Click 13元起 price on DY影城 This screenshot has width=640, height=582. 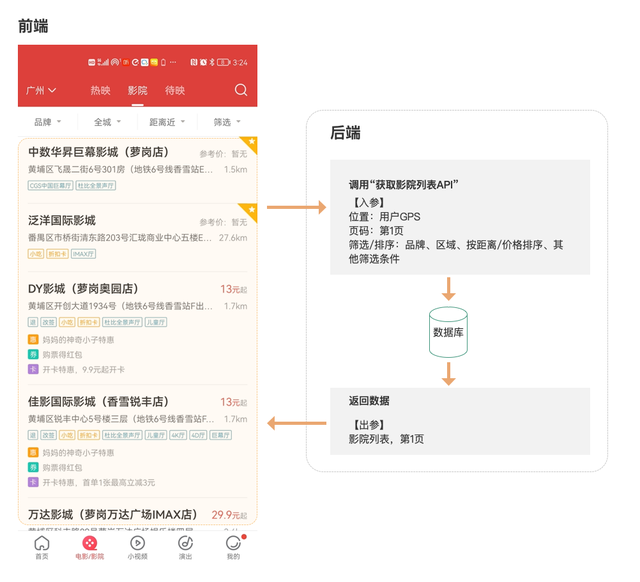coord(233,289)
